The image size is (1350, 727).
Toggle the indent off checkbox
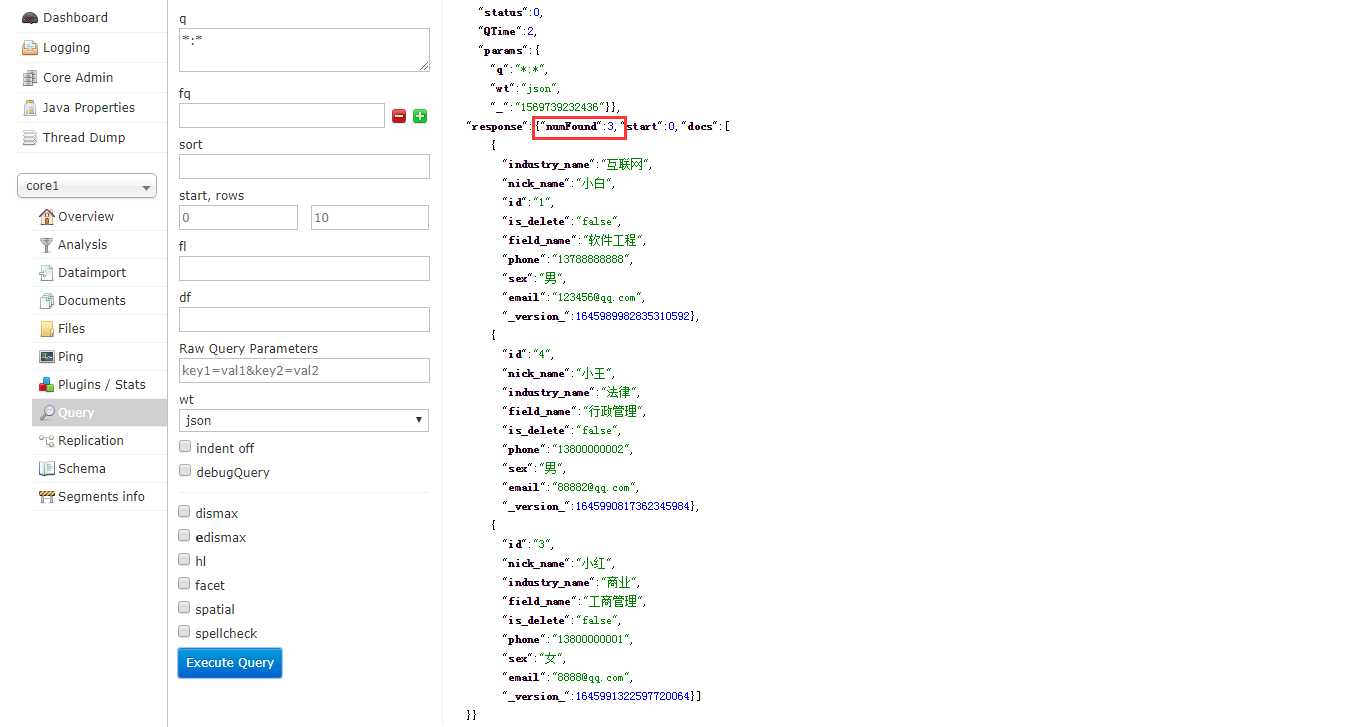pyautogui.click(x=185, y=447)
